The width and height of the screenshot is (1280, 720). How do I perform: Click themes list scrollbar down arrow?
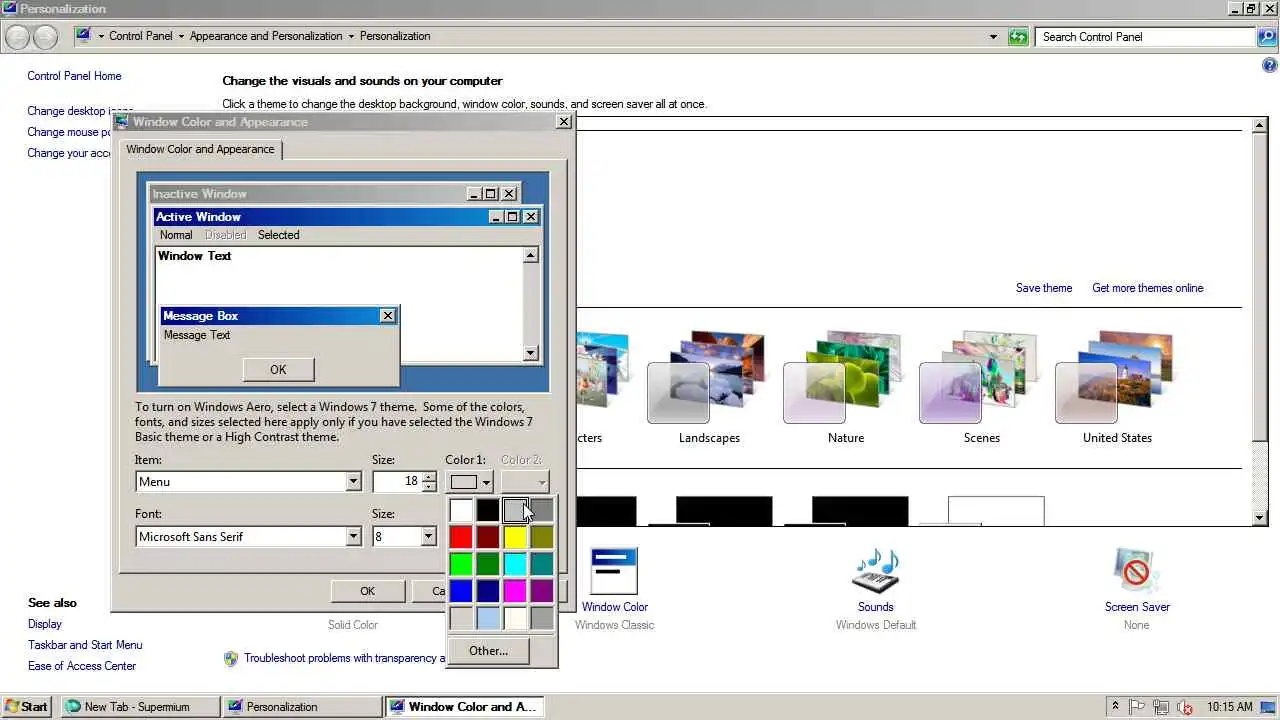pyautogui.click(x=1260, y=517)
